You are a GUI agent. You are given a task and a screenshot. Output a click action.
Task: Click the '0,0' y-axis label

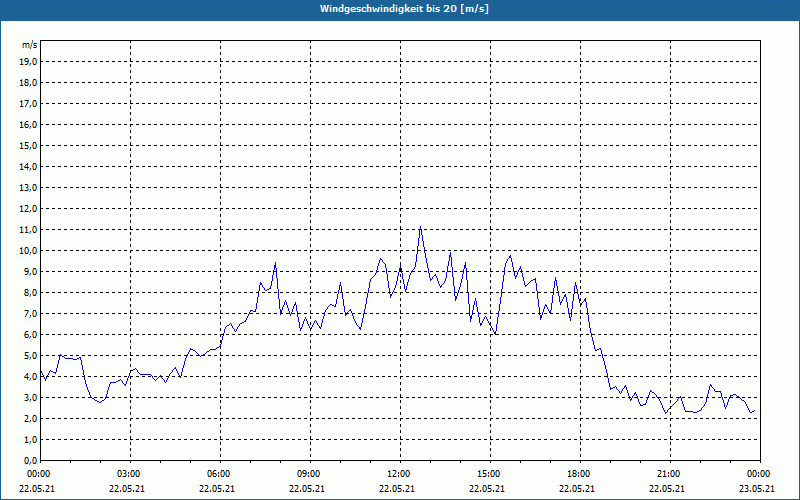pos(31,460)
